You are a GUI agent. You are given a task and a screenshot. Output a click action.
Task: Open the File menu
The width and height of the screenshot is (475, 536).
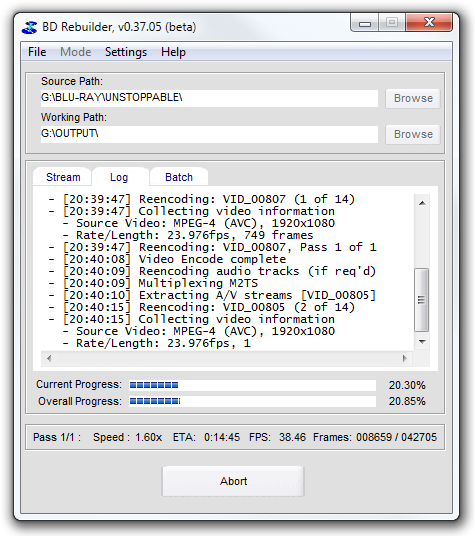(37, 52)
